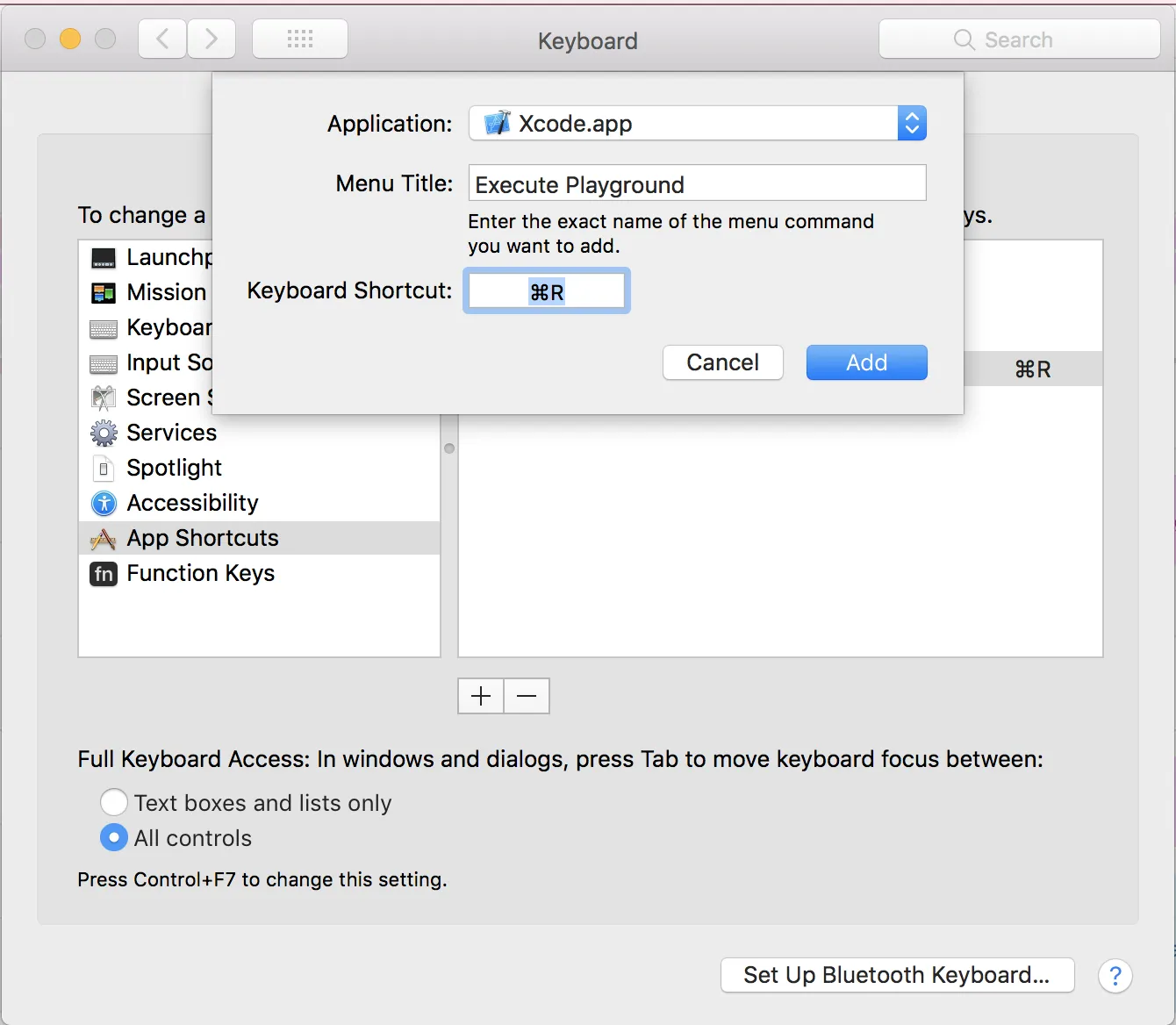Go back with the left chevron button
1176x1025 pixels.
pyautogui.click(x=162, y=39)
